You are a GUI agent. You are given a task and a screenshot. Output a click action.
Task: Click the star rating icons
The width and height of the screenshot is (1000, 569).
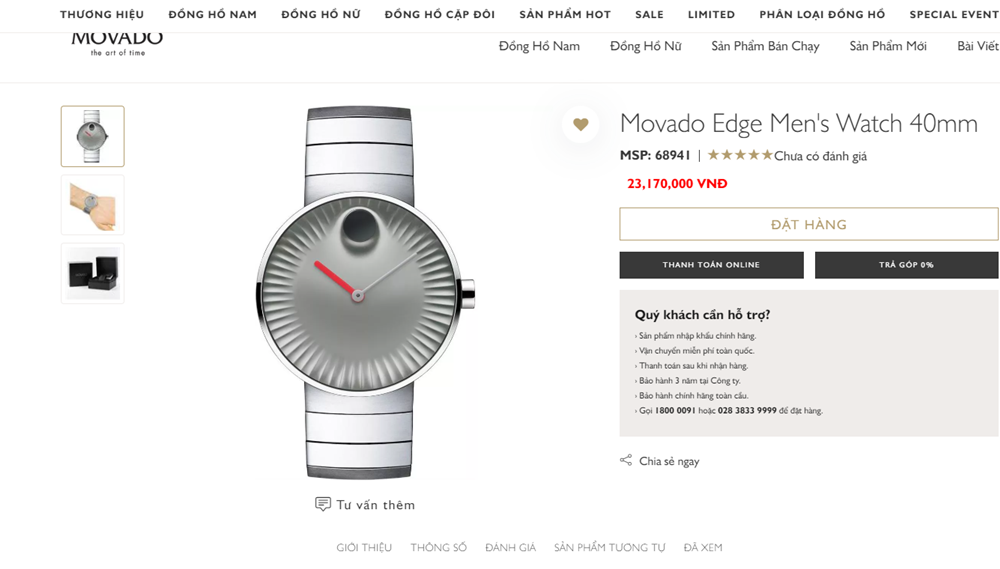[740, 155]
